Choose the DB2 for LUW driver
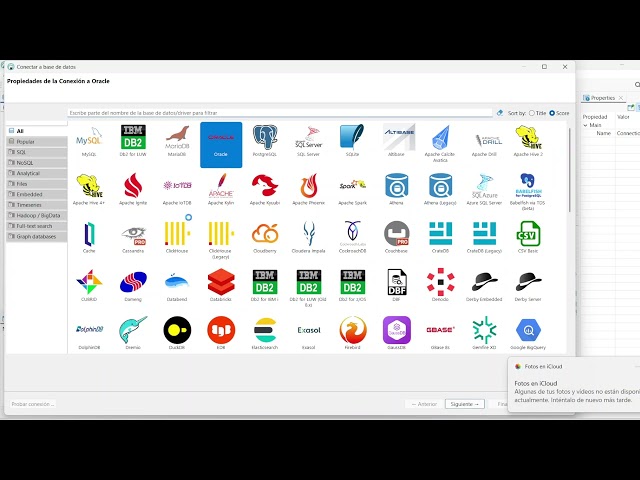Viewport: 640px width, 480px height. (133, 141)
